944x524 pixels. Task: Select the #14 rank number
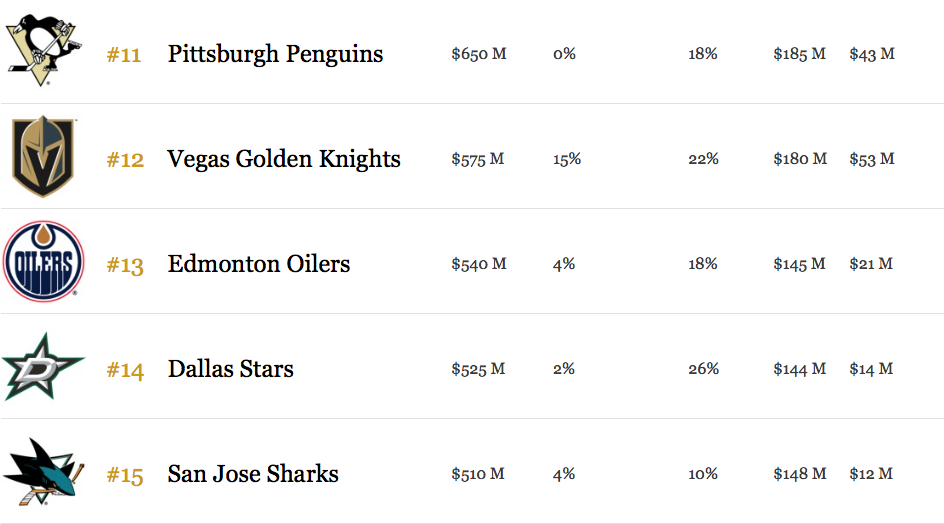click(x=125, y=370)
